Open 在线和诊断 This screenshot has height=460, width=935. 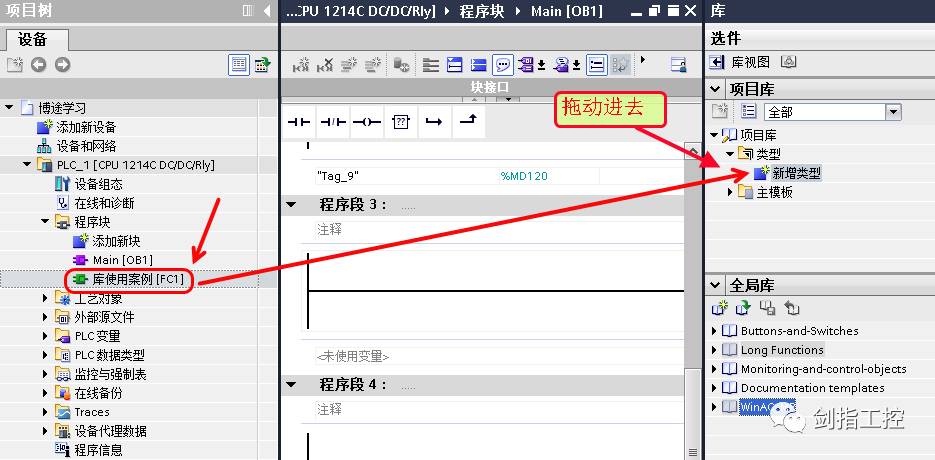click(x=104, y=203)
